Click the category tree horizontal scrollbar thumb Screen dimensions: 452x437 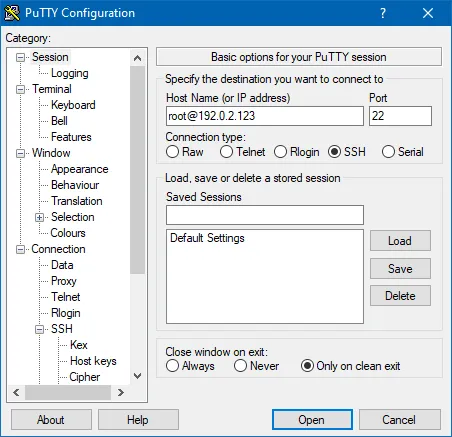(68, 392)
